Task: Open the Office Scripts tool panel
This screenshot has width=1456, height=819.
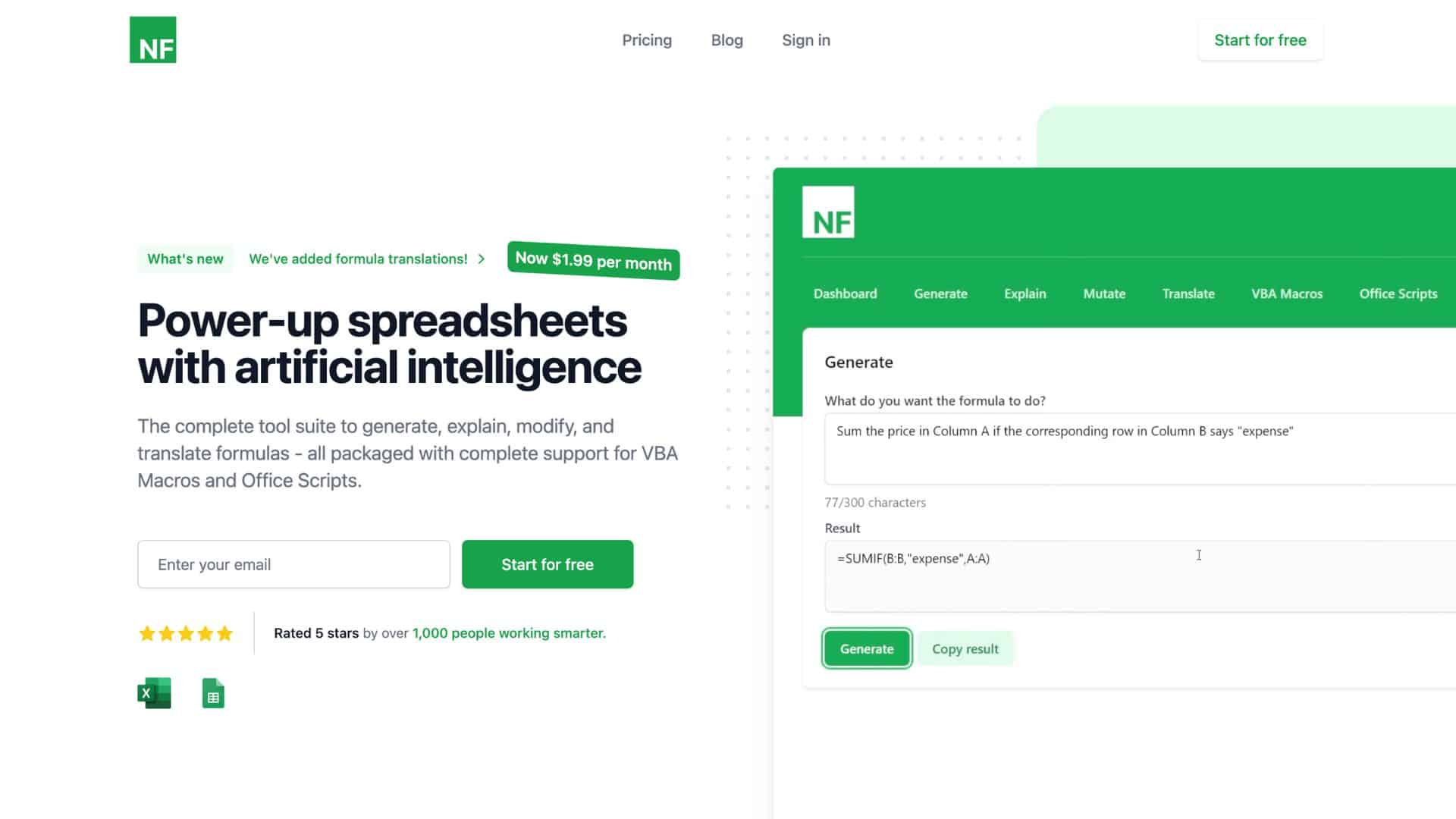Action: point(1398,293)
